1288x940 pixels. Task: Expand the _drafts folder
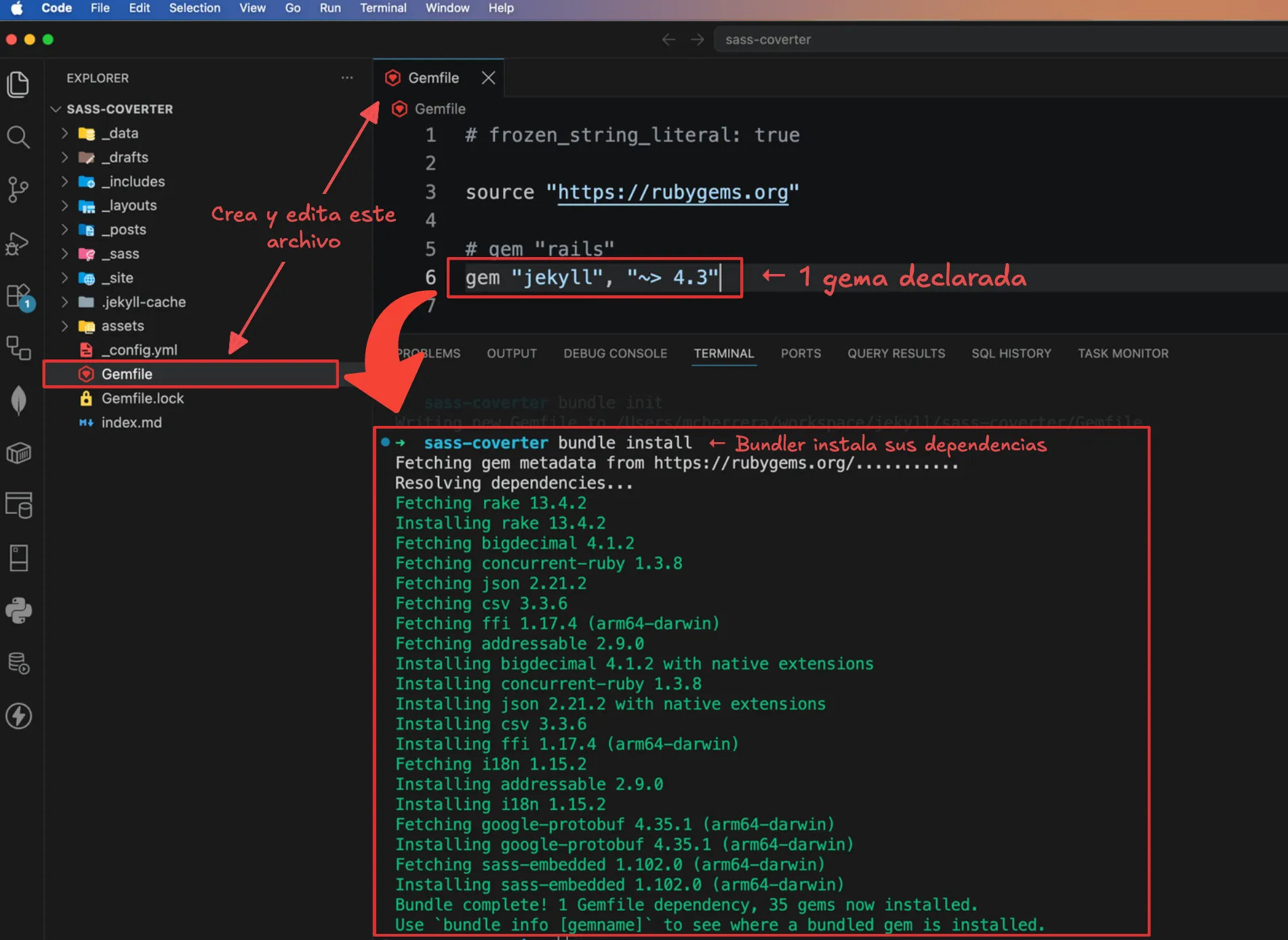pos(64,157)
